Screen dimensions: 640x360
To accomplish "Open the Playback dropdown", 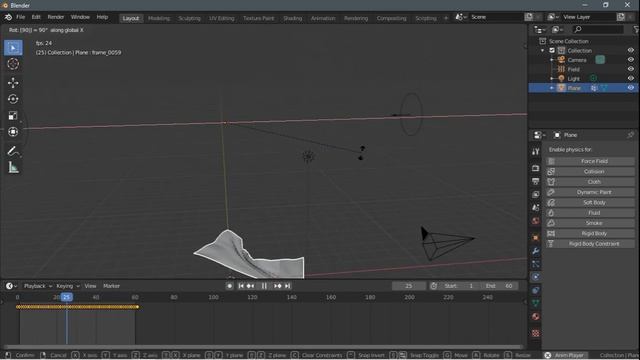I will 38,286.
